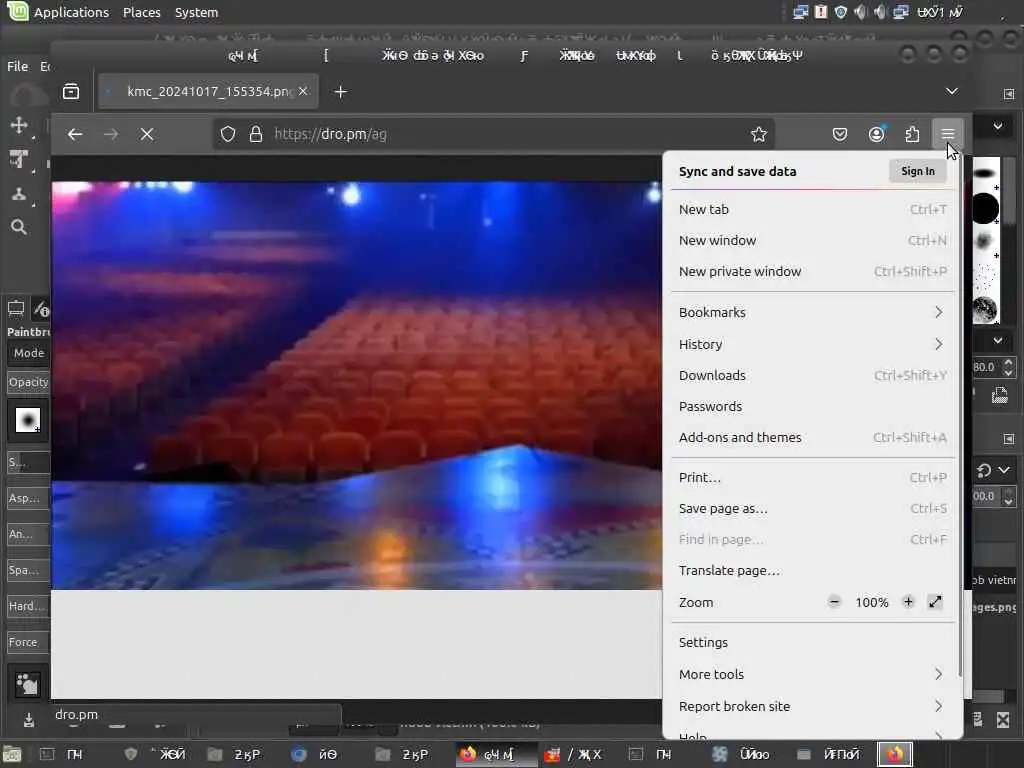Open Firefox account profile icon
Image resolution: width=1024 pixels, height=768 pixels.
tap(876, 134)
